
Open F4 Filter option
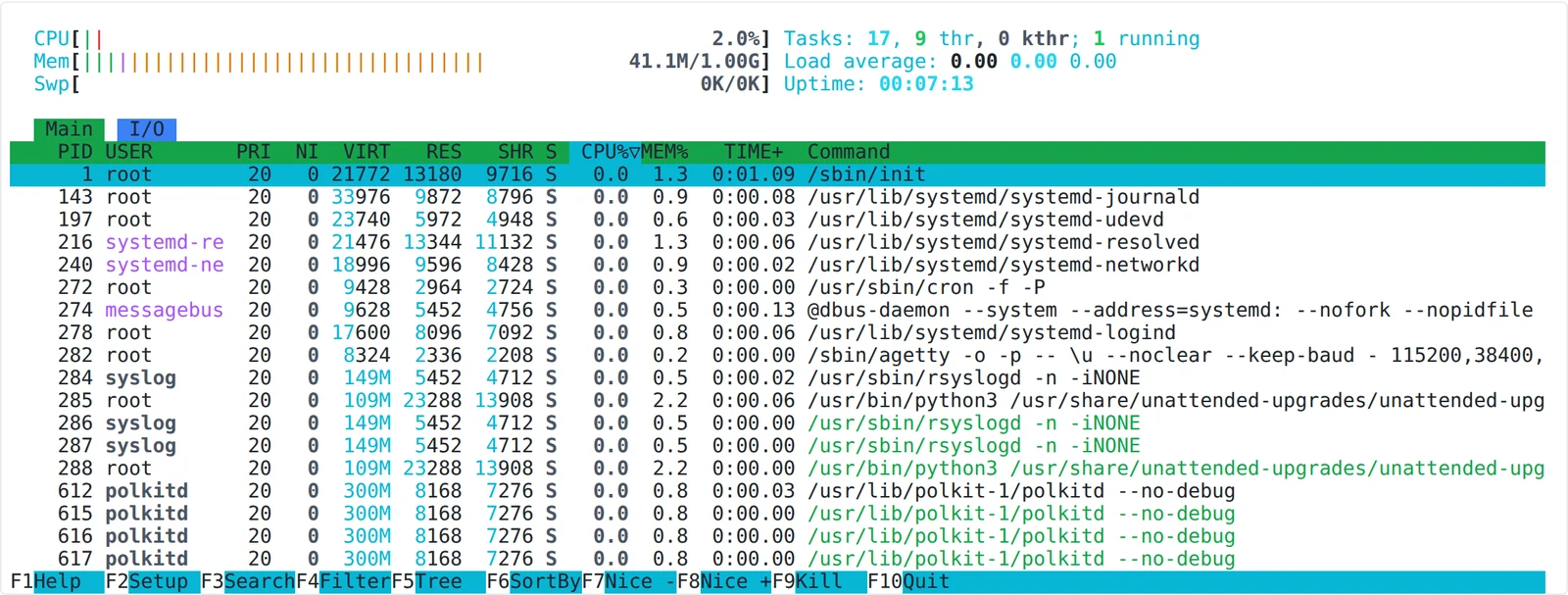[344, 581]
